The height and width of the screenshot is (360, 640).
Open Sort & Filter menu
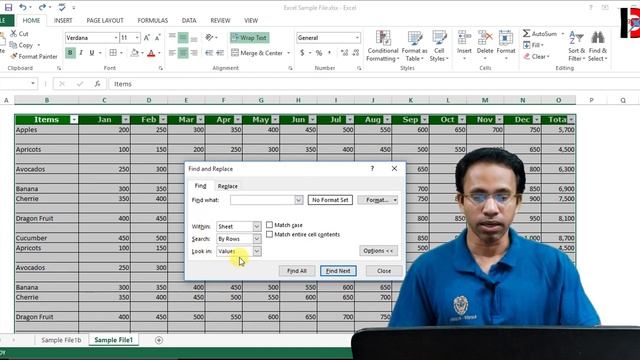[x=576, y=46]
